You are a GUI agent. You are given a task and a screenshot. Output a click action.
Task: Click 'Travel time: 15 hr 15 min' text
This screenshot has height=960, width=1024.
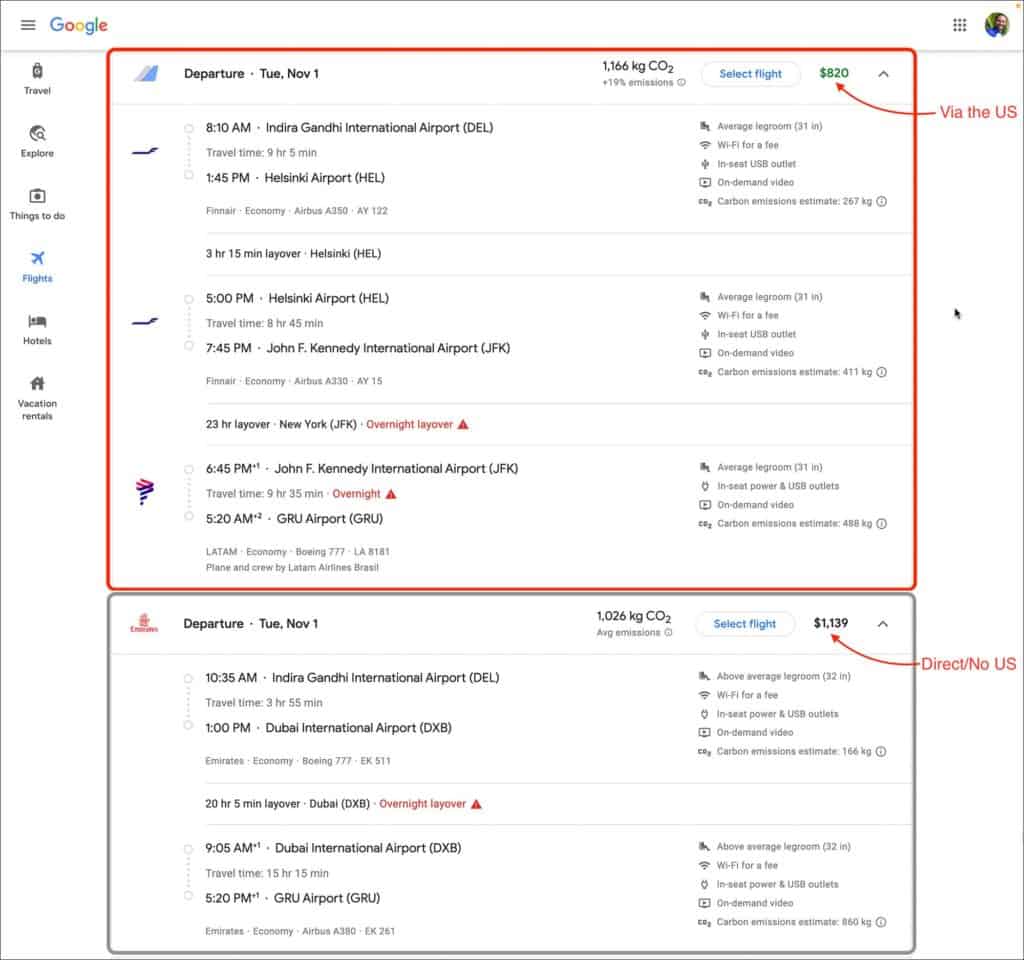point(266,873)
